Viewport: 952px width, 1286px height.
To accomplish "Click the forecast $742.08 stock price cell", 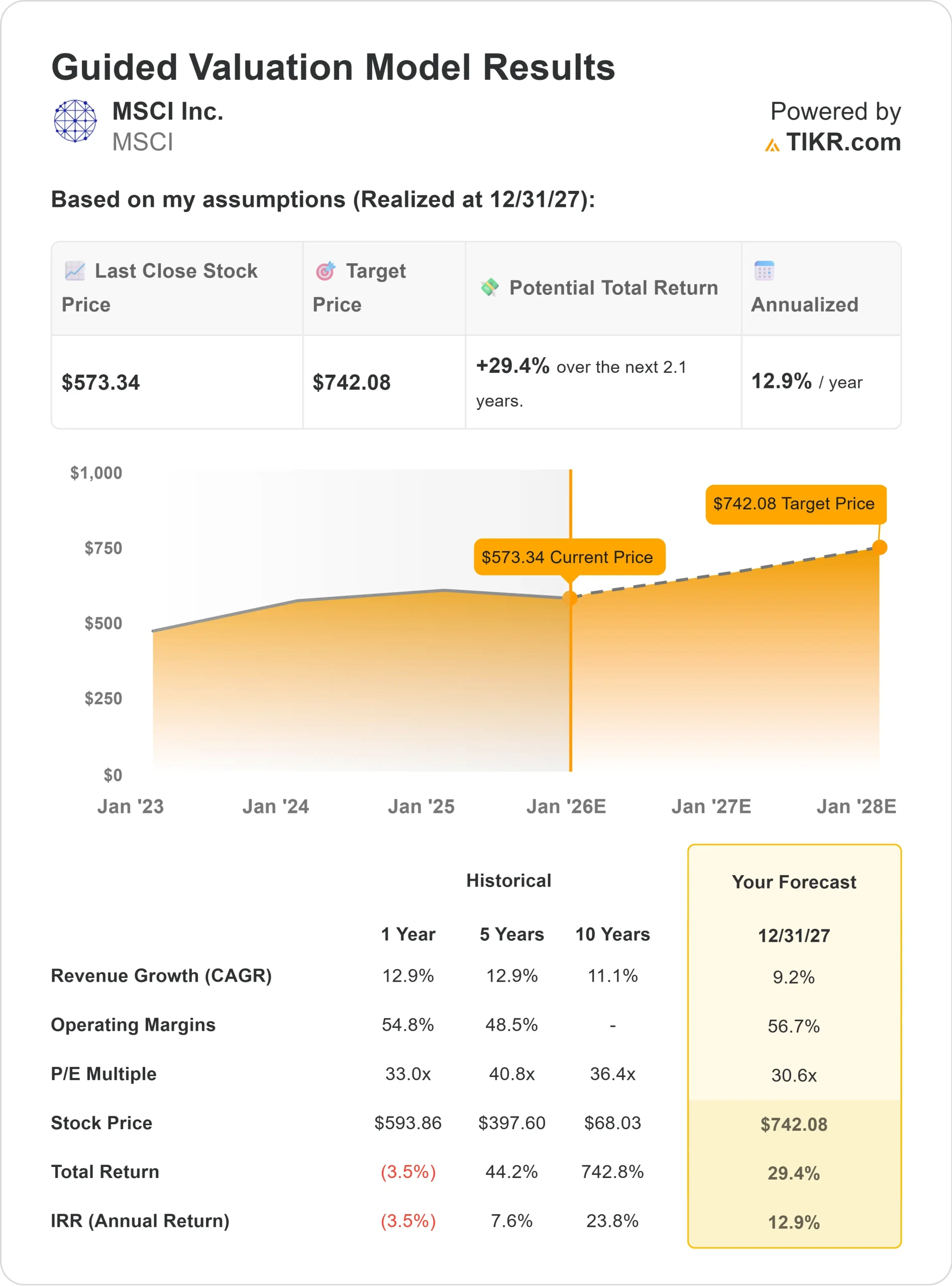I will click(794, 1124).
